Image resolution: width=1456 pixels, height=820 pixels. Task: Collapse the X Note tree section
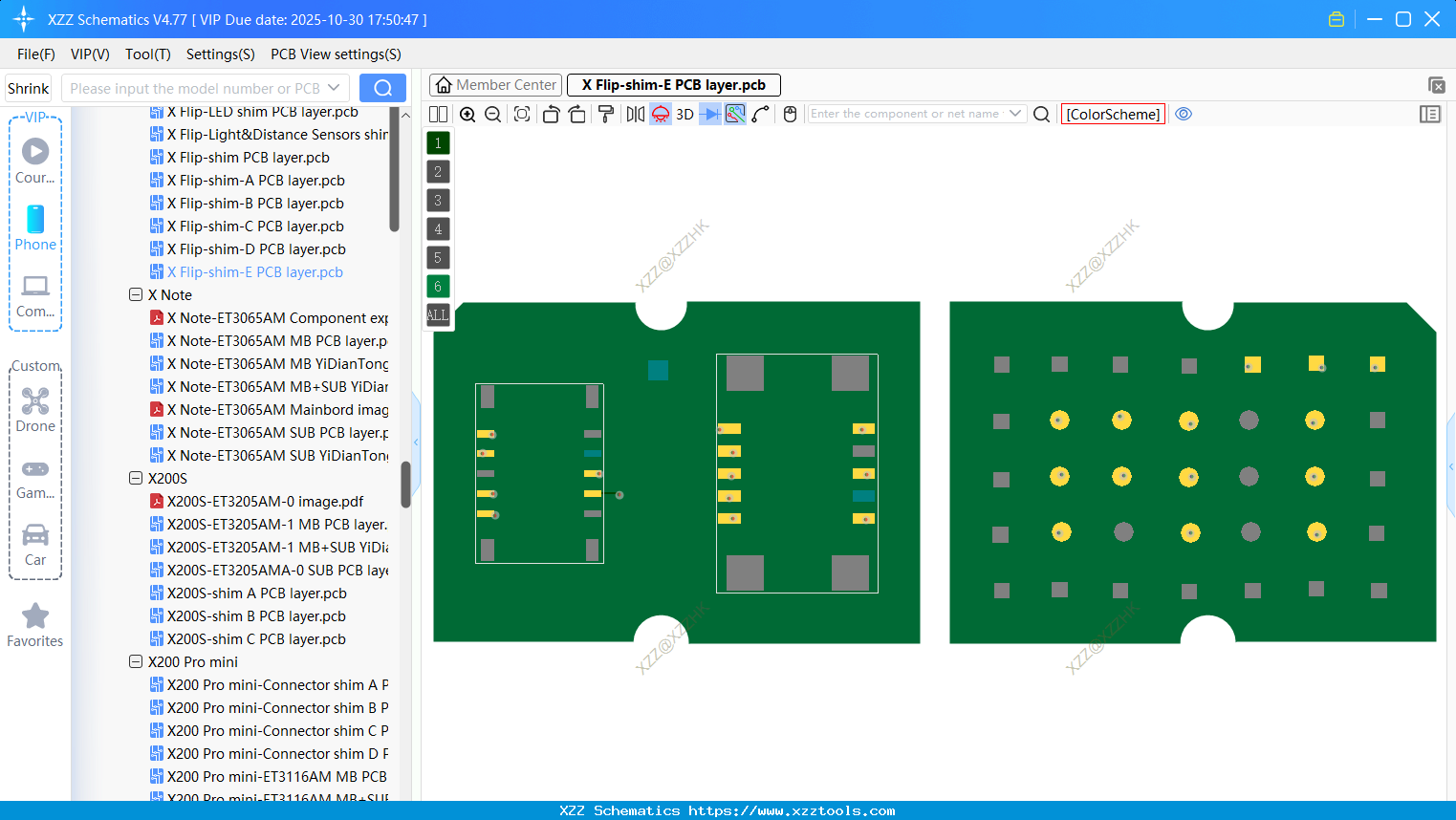click(136, 294)
